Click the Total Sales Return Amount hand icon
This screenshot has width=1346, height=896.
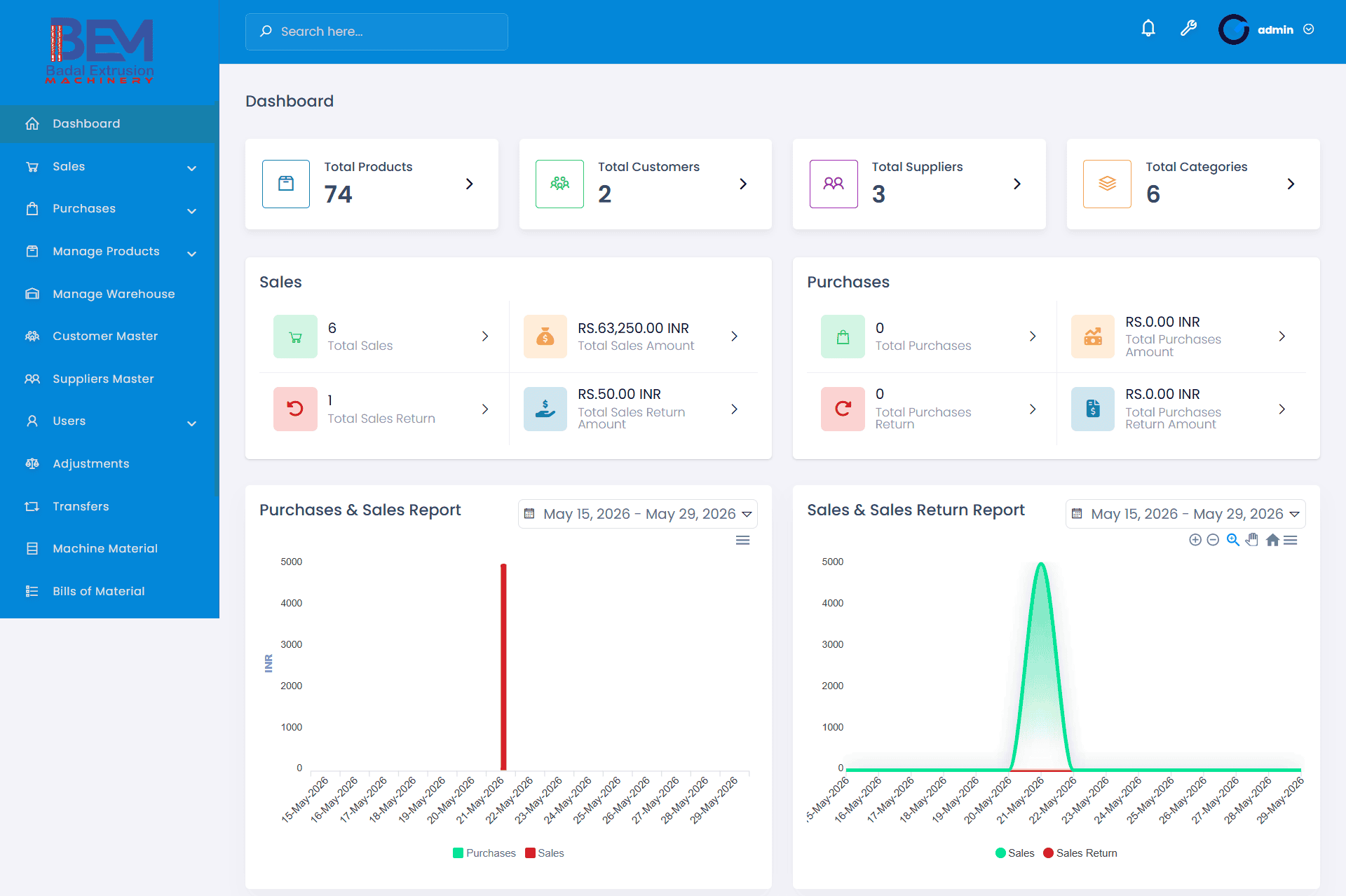click(x=545, y=409)
